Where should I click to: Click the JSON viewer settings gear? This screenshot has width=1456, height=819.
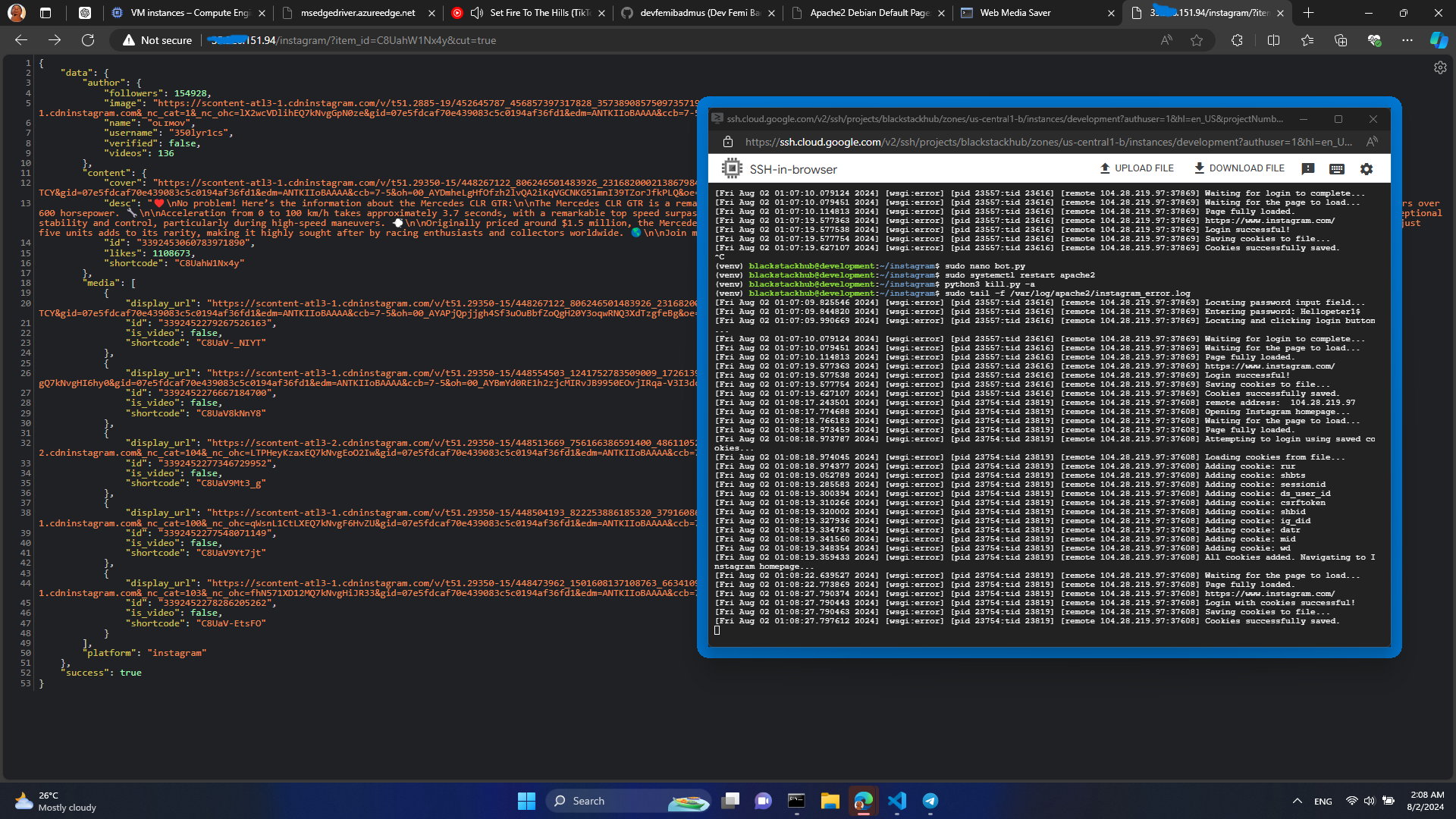click(x=1440, y=67)
